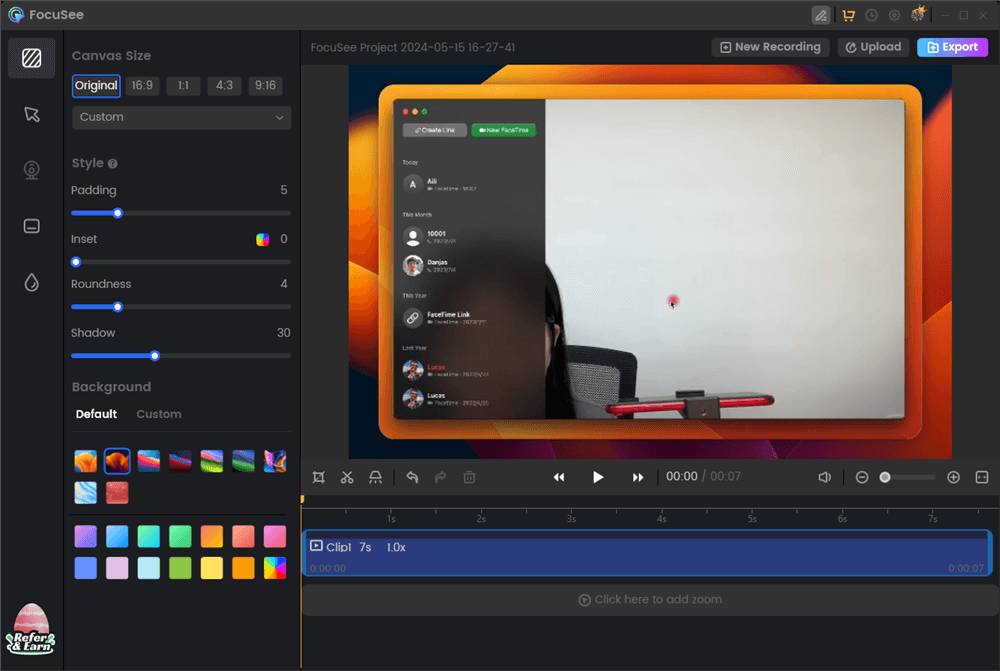The width and height of the screenshot is (1000, 671).
Task: Open the shopping cart purchase icon
Action: tap(848, 15)
